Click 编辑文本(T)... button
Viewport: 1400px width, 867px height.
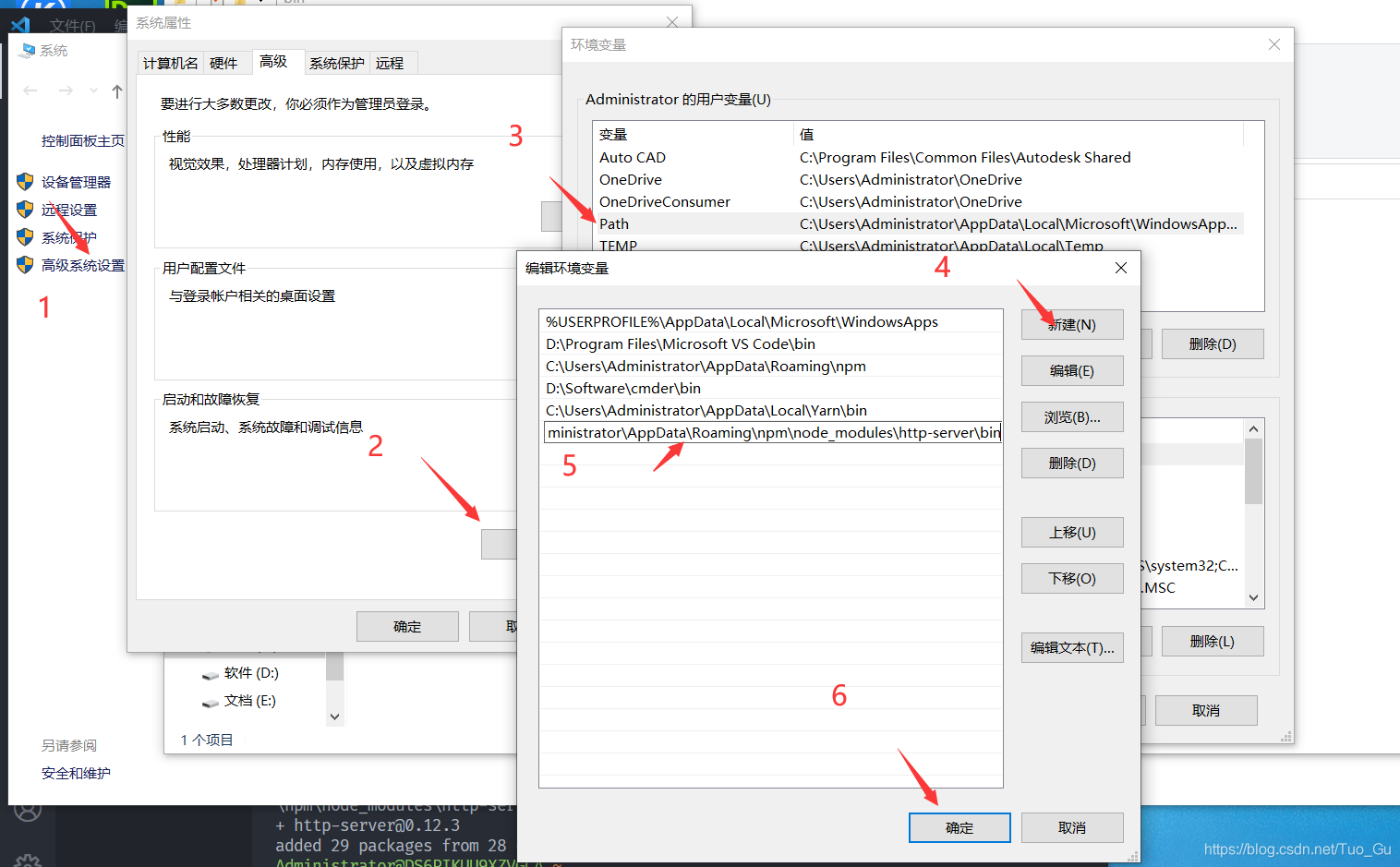click(x=1072, y=648)
